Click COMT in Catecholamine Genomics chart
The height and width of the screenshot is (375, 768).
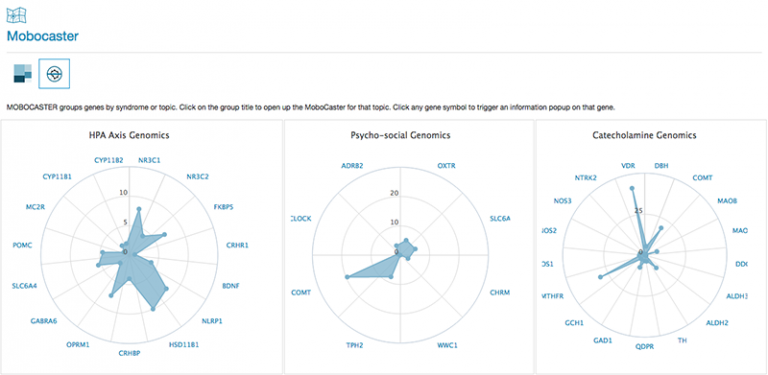click(x=702, y=178)
